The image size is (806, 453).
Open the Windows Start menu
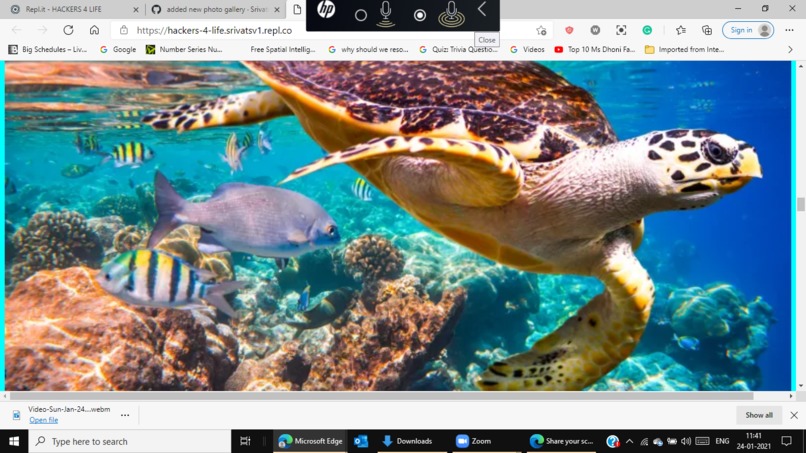(14, 441)
